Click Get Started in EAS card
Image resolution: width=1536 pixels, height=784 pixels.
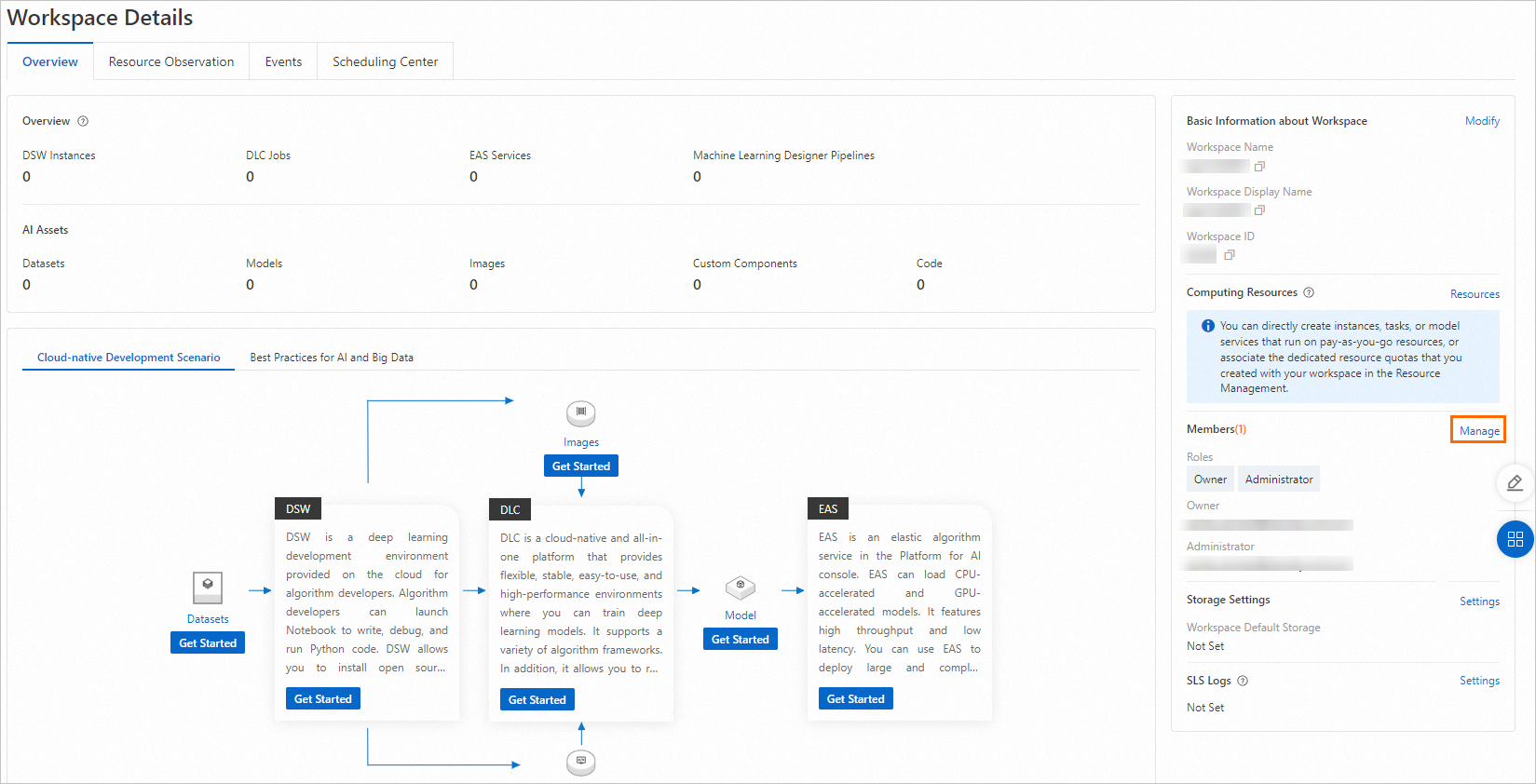point(856,699)
